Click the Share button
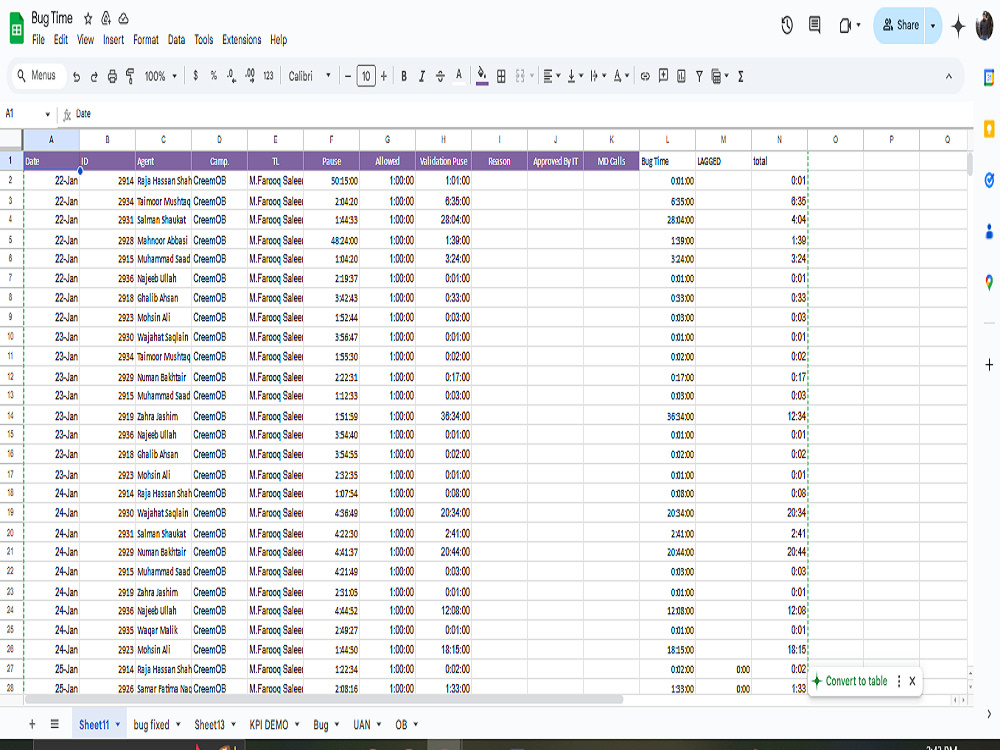Screen dimensions: 1000x750 (x=900, y=26)
